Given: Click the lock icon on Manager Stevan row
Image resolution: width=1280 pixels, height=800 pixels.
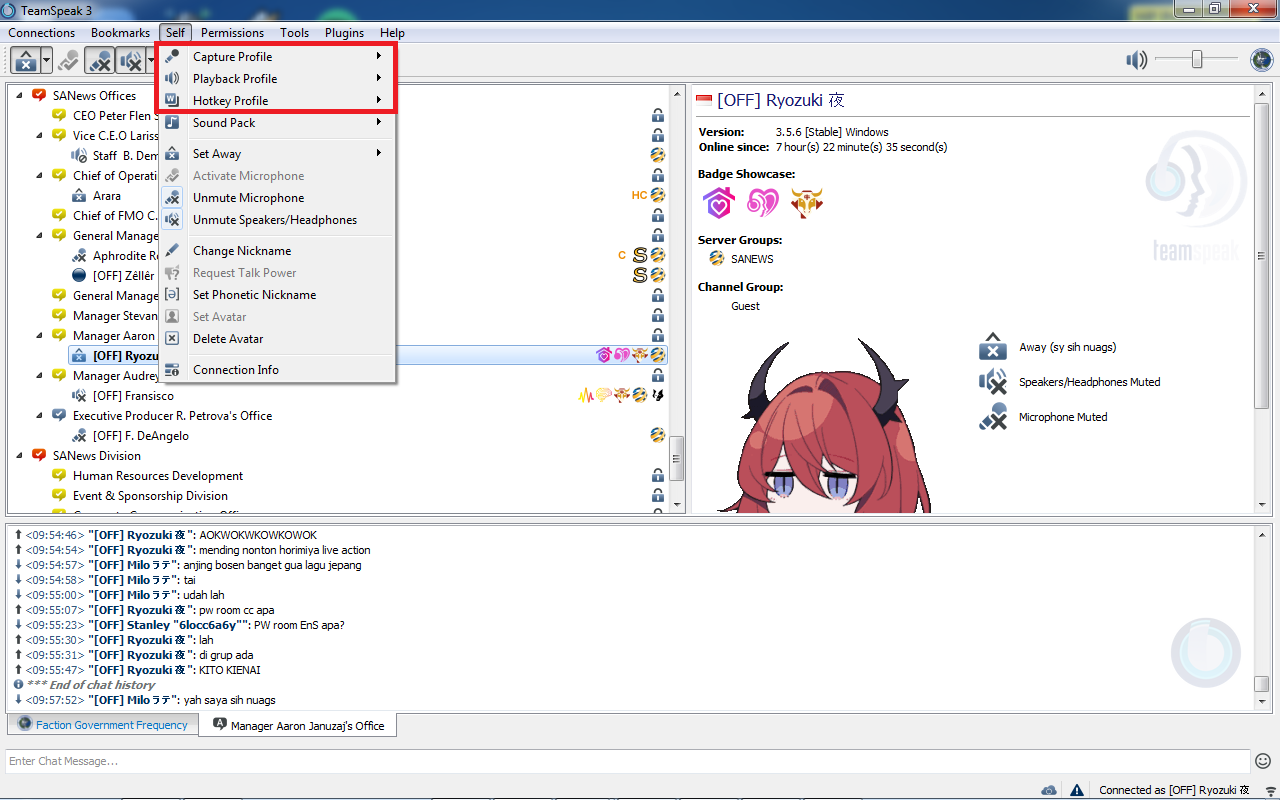Looking at the screenshot, I should pyautogui.click(x=658, y=316).
